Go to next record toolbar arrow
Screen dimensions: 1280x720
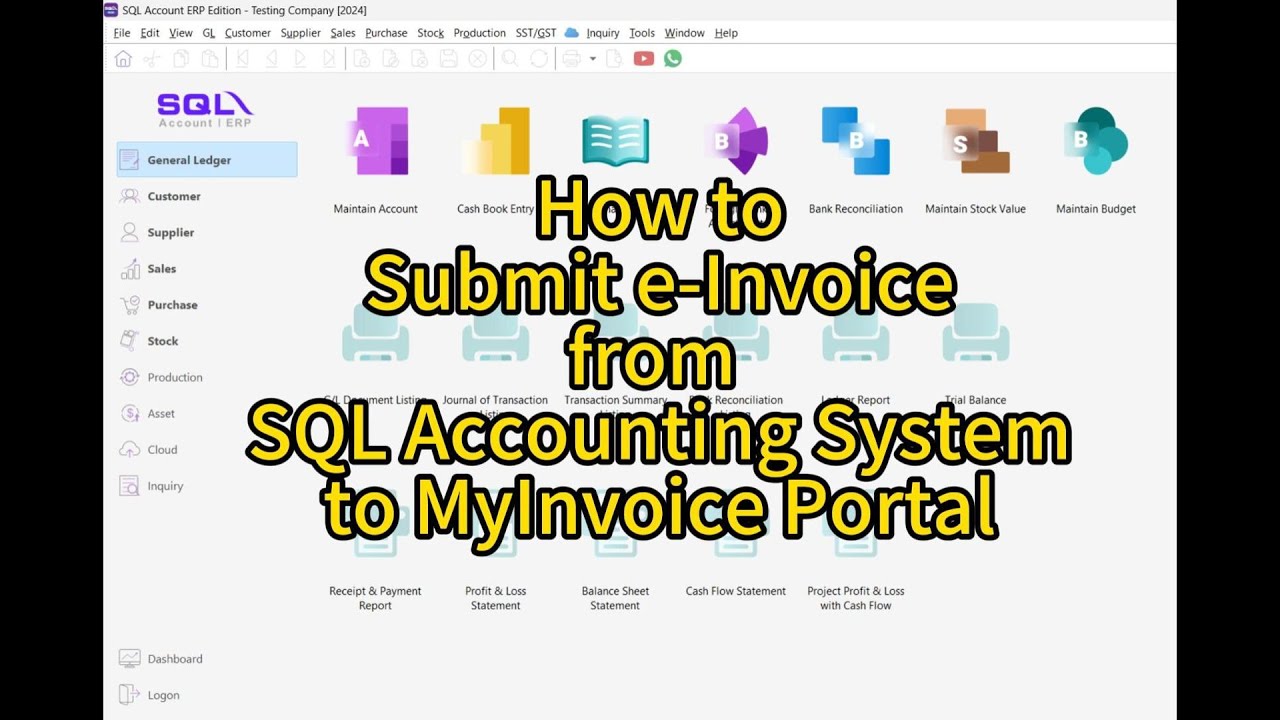(300, 59)
